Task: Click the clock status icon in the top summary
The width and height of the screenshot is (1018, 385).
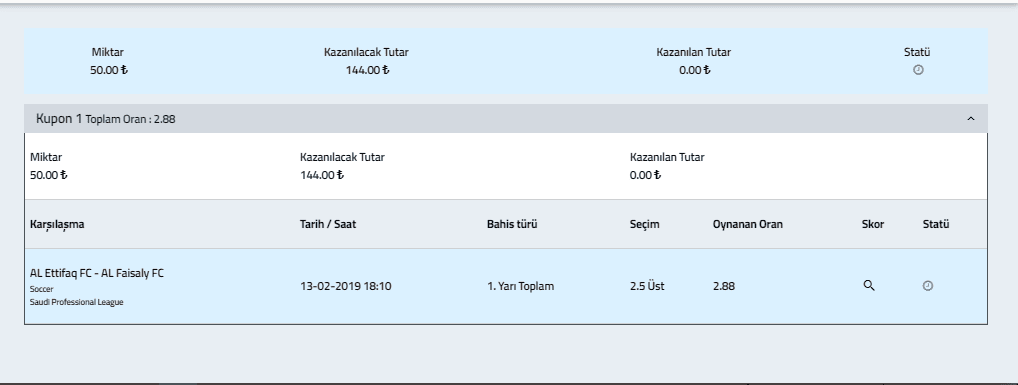Action: tap(918, 70)
